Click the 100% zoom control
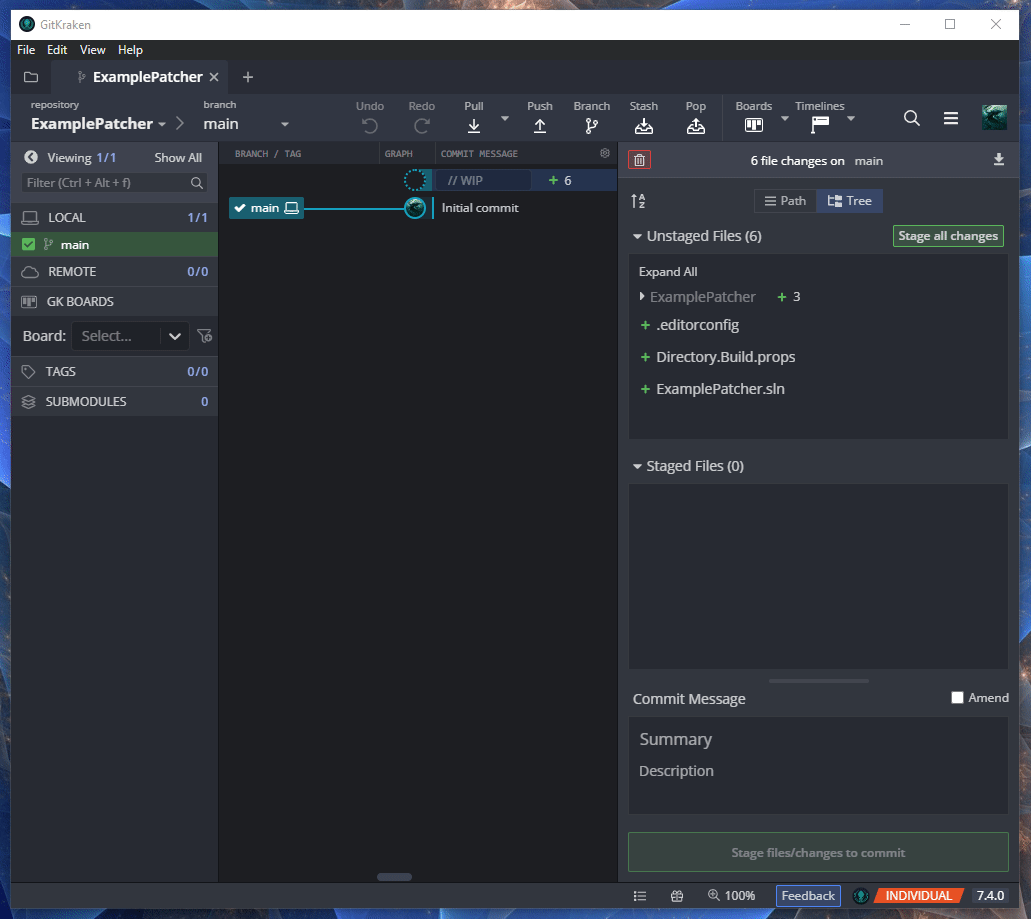This screenshot has height=919, width=1031. pyautogui.click(x=731, y=895)
